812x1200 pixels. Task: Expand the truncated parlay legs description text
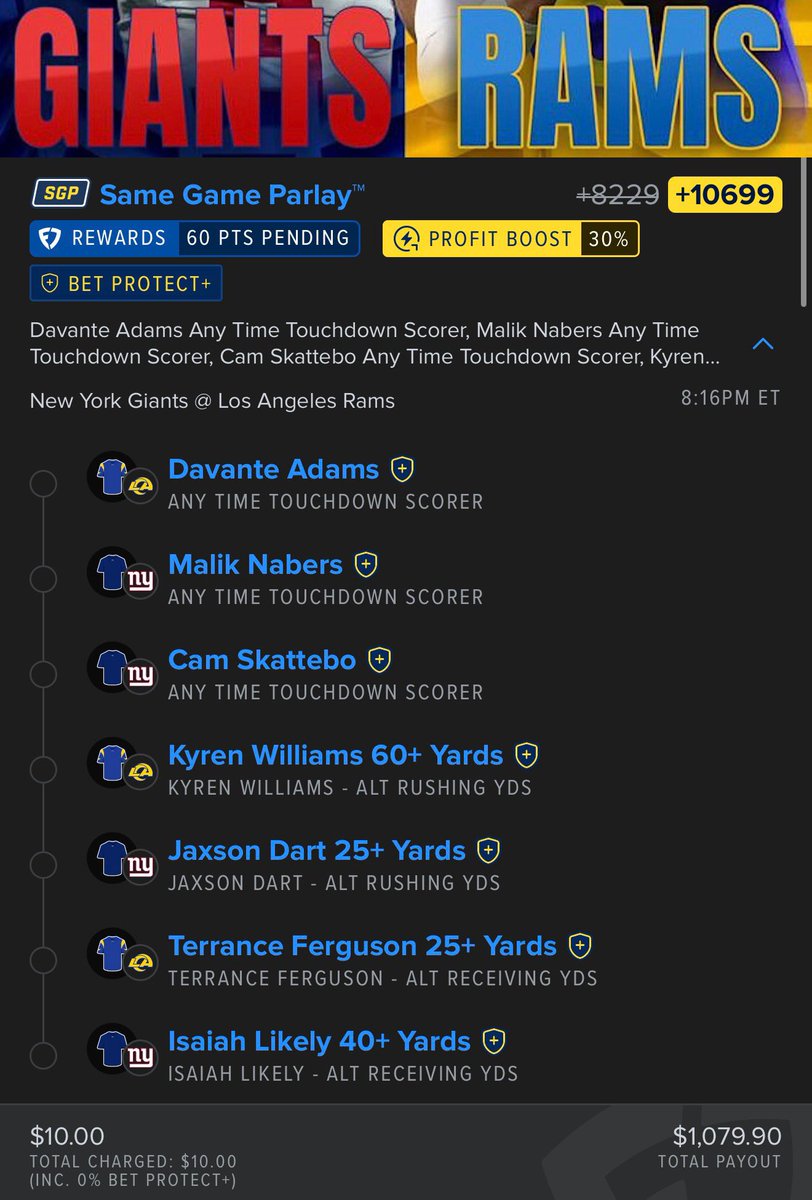coord(374,343)
